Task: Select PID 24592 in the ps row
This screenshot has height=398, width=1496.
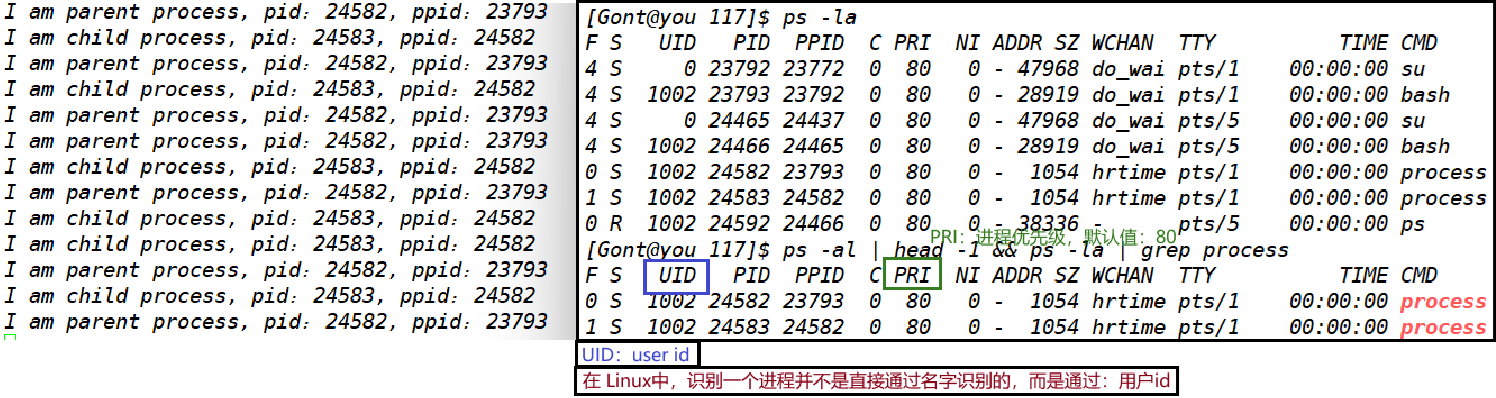Action: point(740,224)
